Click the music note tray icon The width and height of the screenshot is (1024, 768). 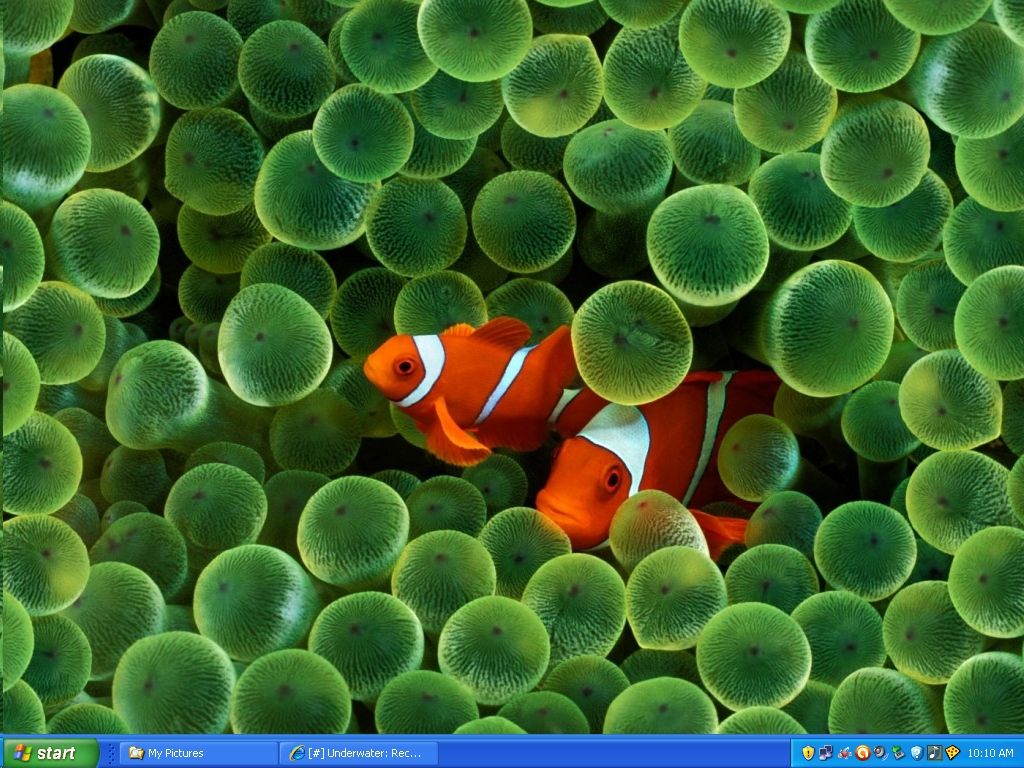point(935,753)
